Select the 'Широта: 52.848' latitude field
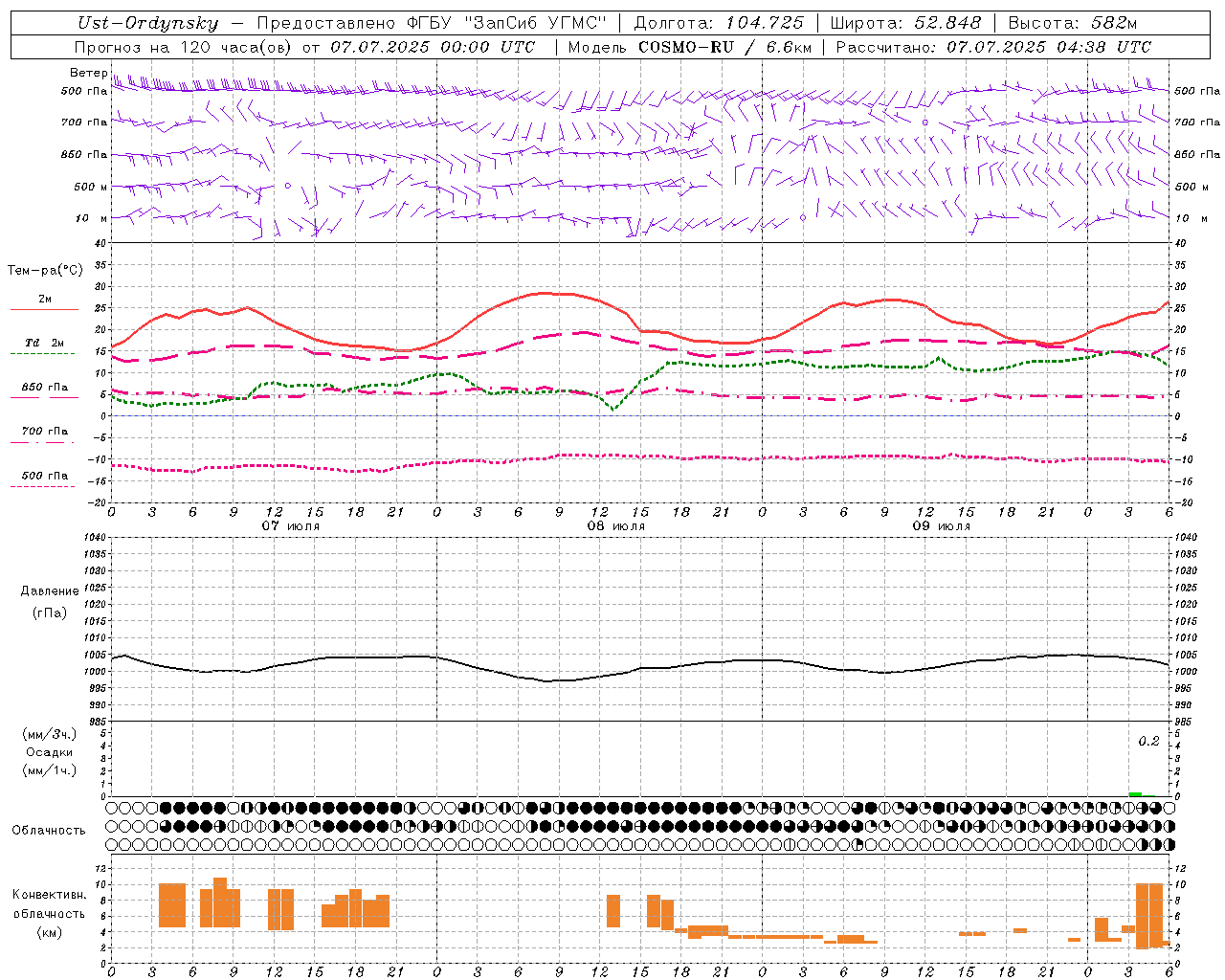The height and width of the screenshot is (980, 1225). click(905, 23)
